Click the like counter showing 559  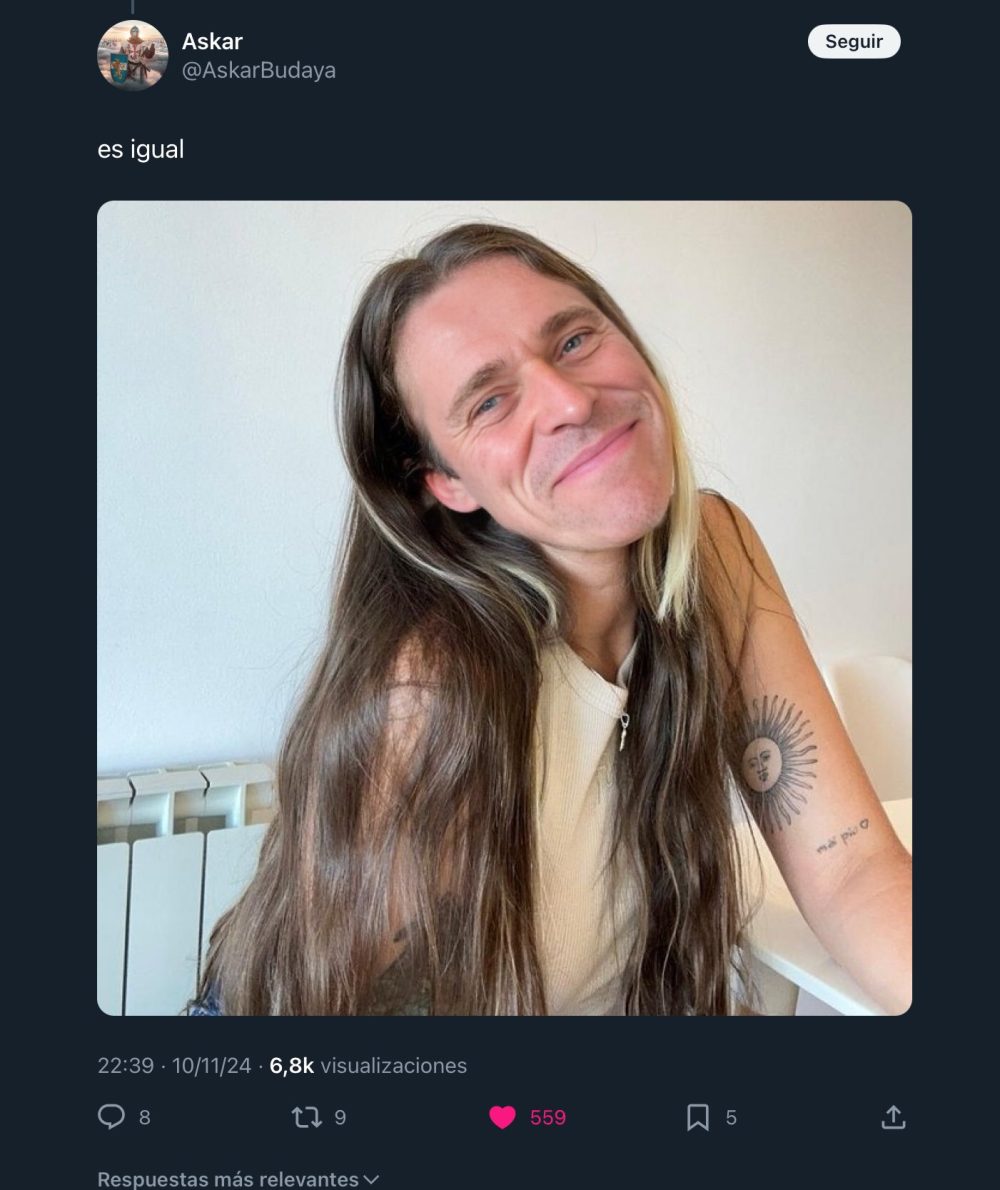(548, 1119)
